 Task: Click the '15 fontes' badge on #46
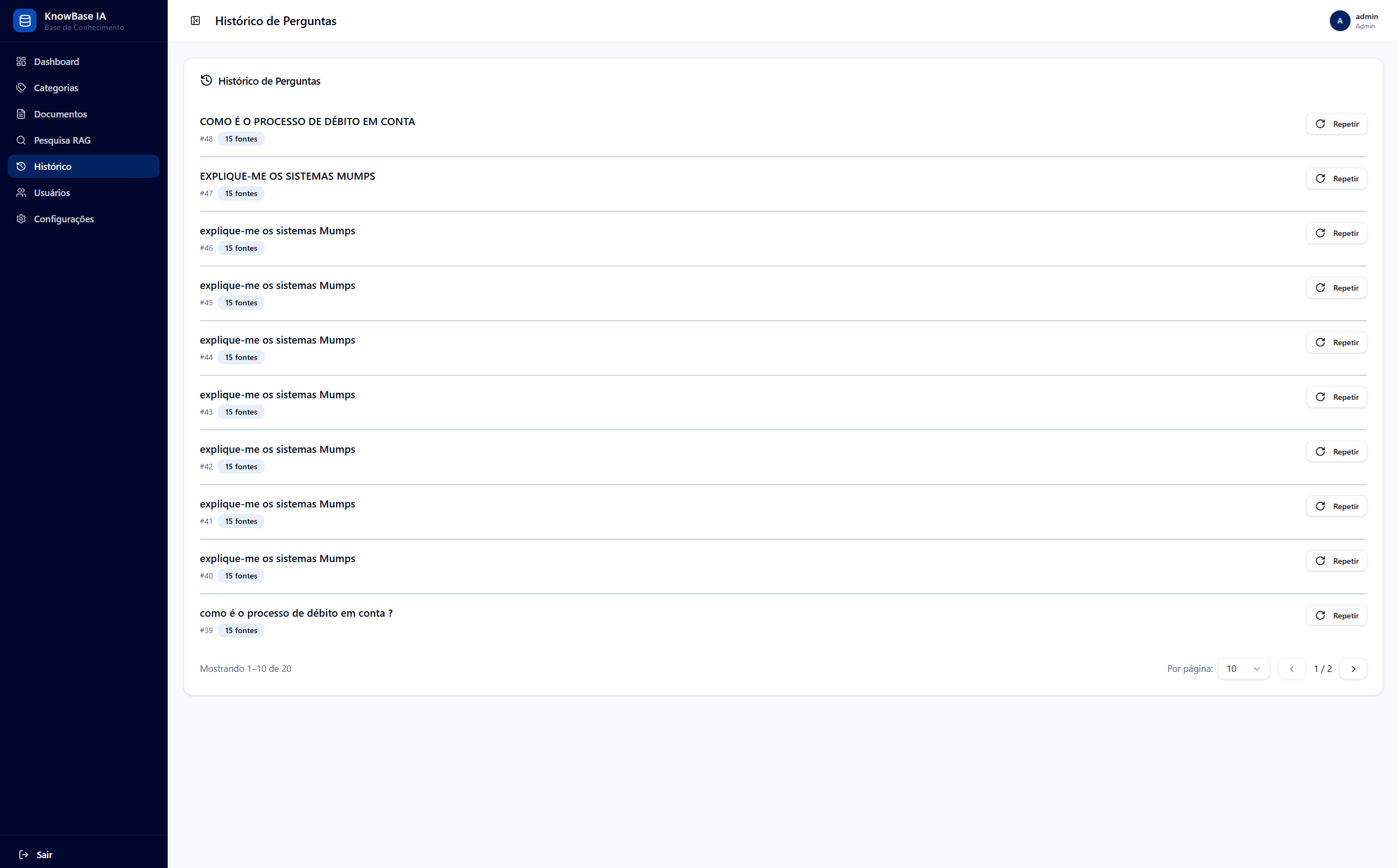(x=241, y=248)
